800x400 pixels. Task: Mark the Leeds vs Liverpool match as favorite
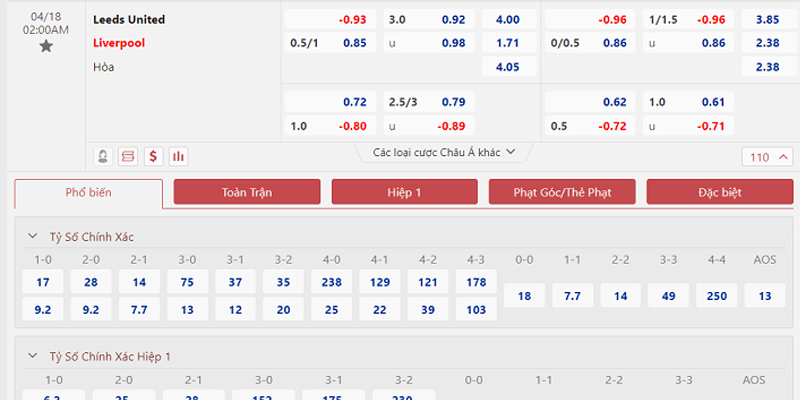click(46, 46)
